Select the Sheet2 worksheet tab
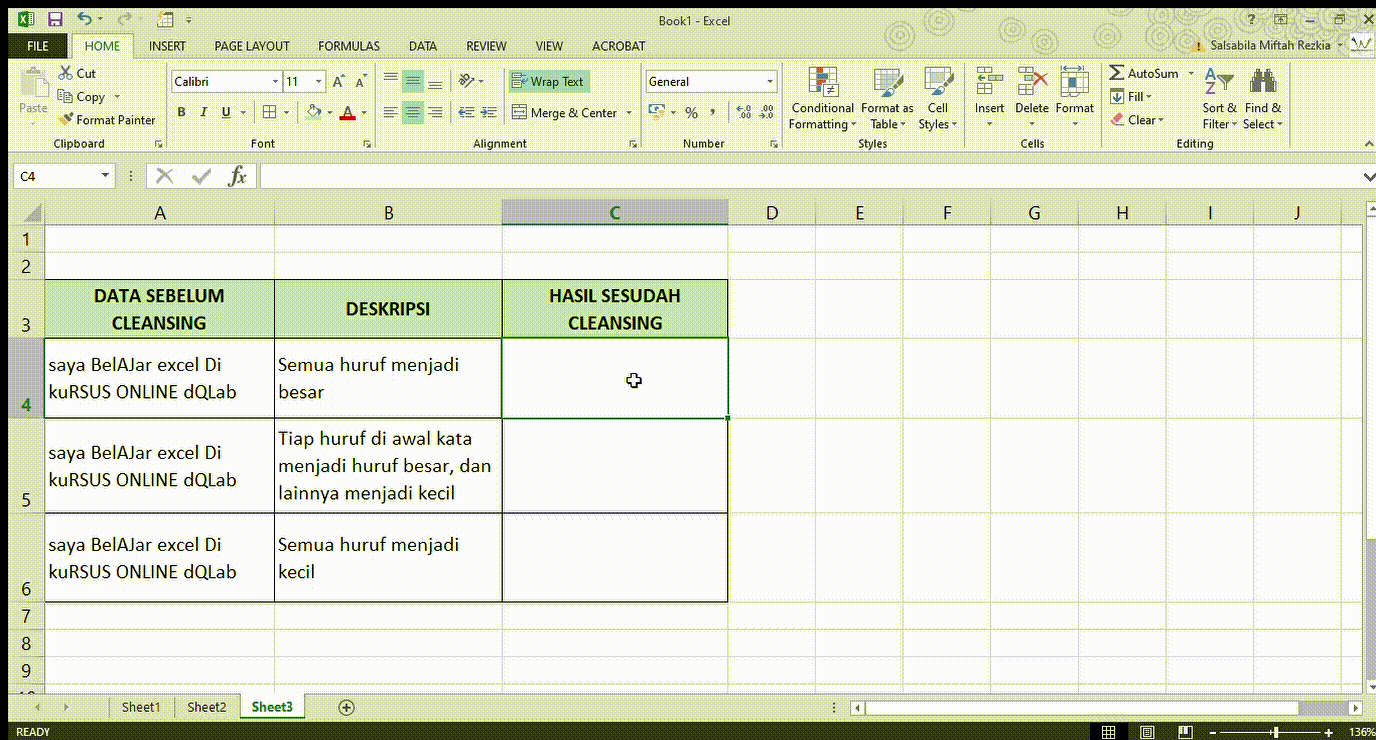This screenshot has height=740, width=1376. click(x=206, y=707)
